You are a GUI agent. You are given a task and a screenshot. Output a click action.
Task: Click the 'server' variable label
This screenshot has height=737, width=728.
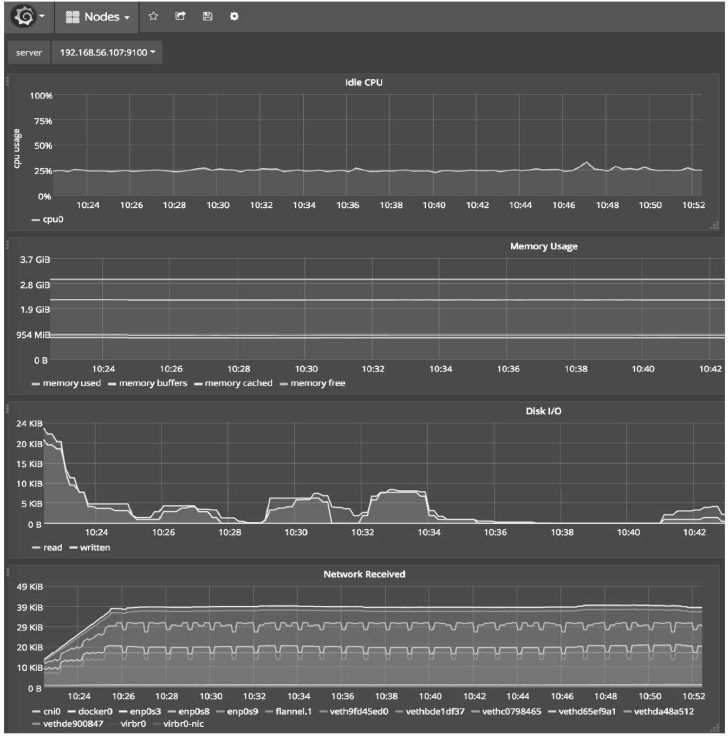point(29,52)
